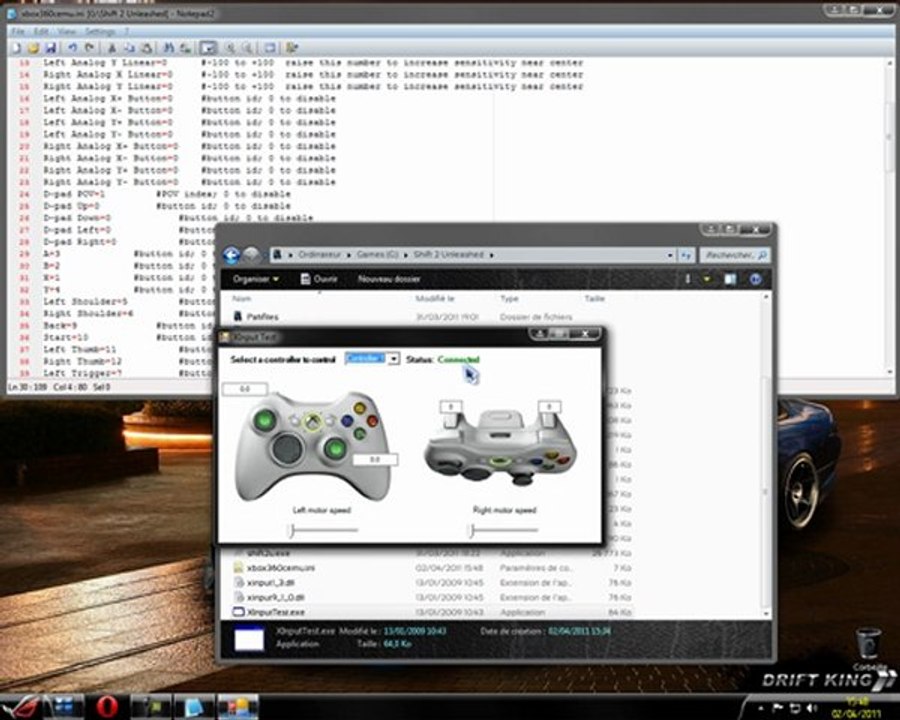Click the Explorer help icon

coord(755,279)
